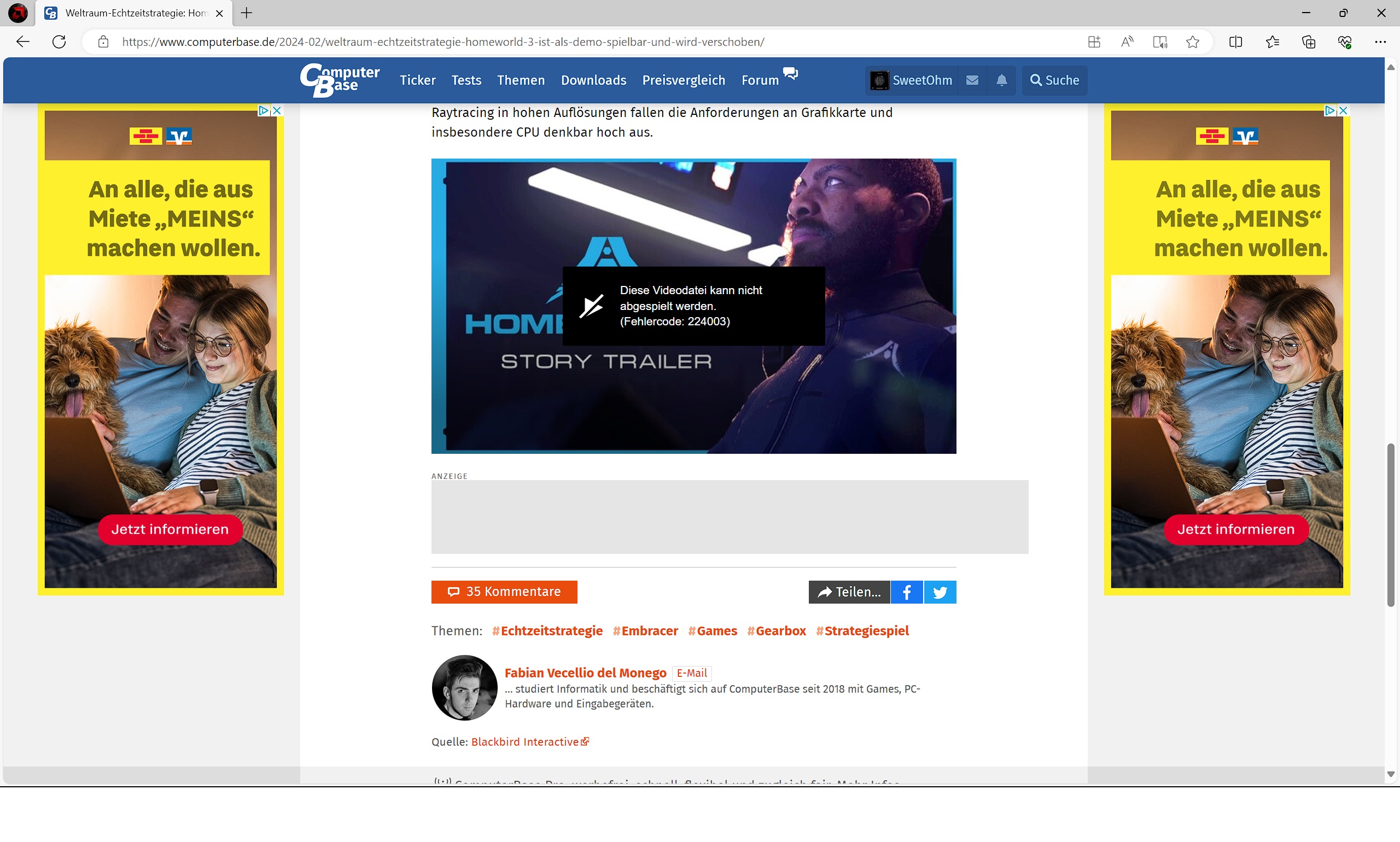The image size is (1400, 842).
Task: Toggle split screen view
Action: click(1235, 42)
